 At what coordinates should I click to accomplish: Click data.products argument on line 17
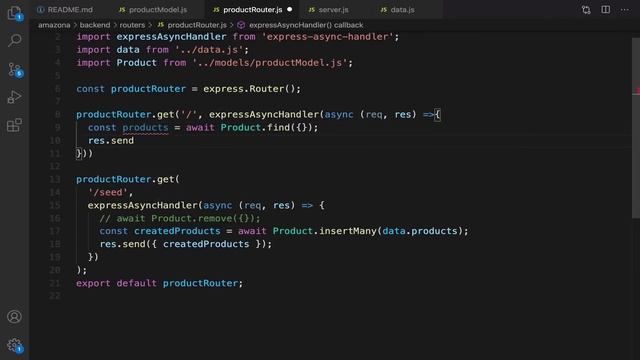coord(420,231)
